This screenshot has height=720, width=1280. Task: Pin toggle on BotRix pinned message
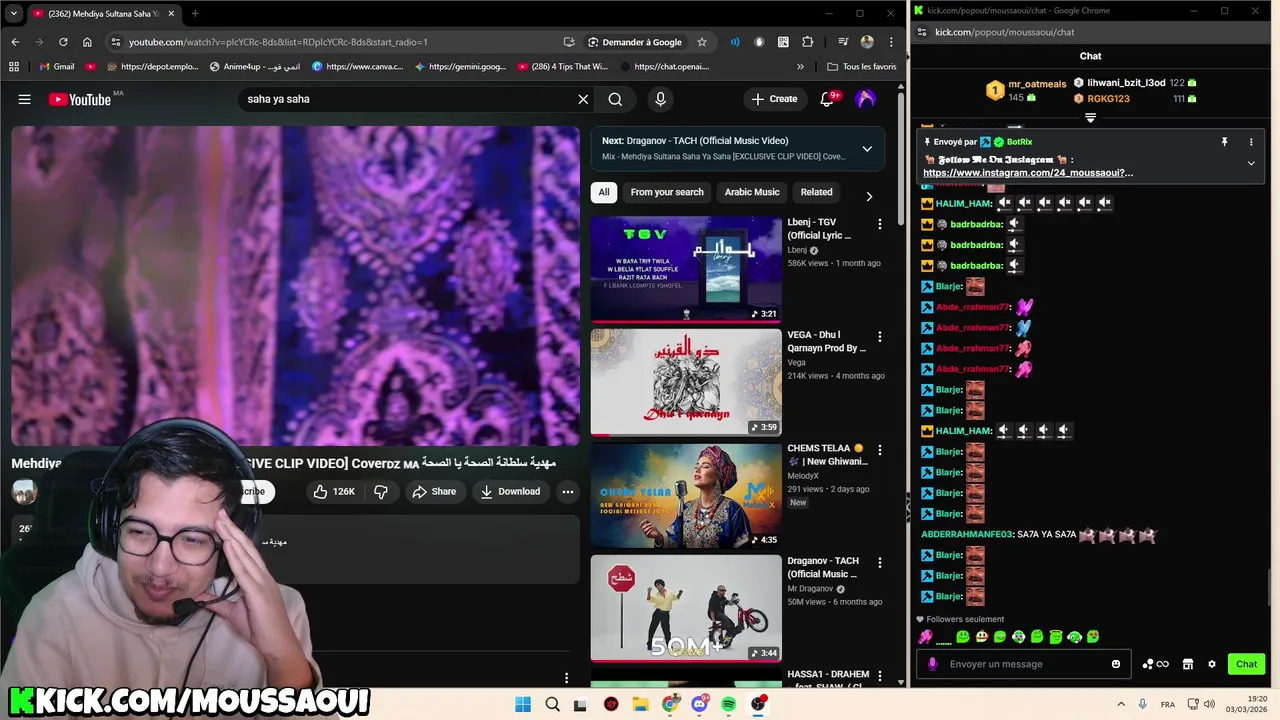[x=1224, y=142]
